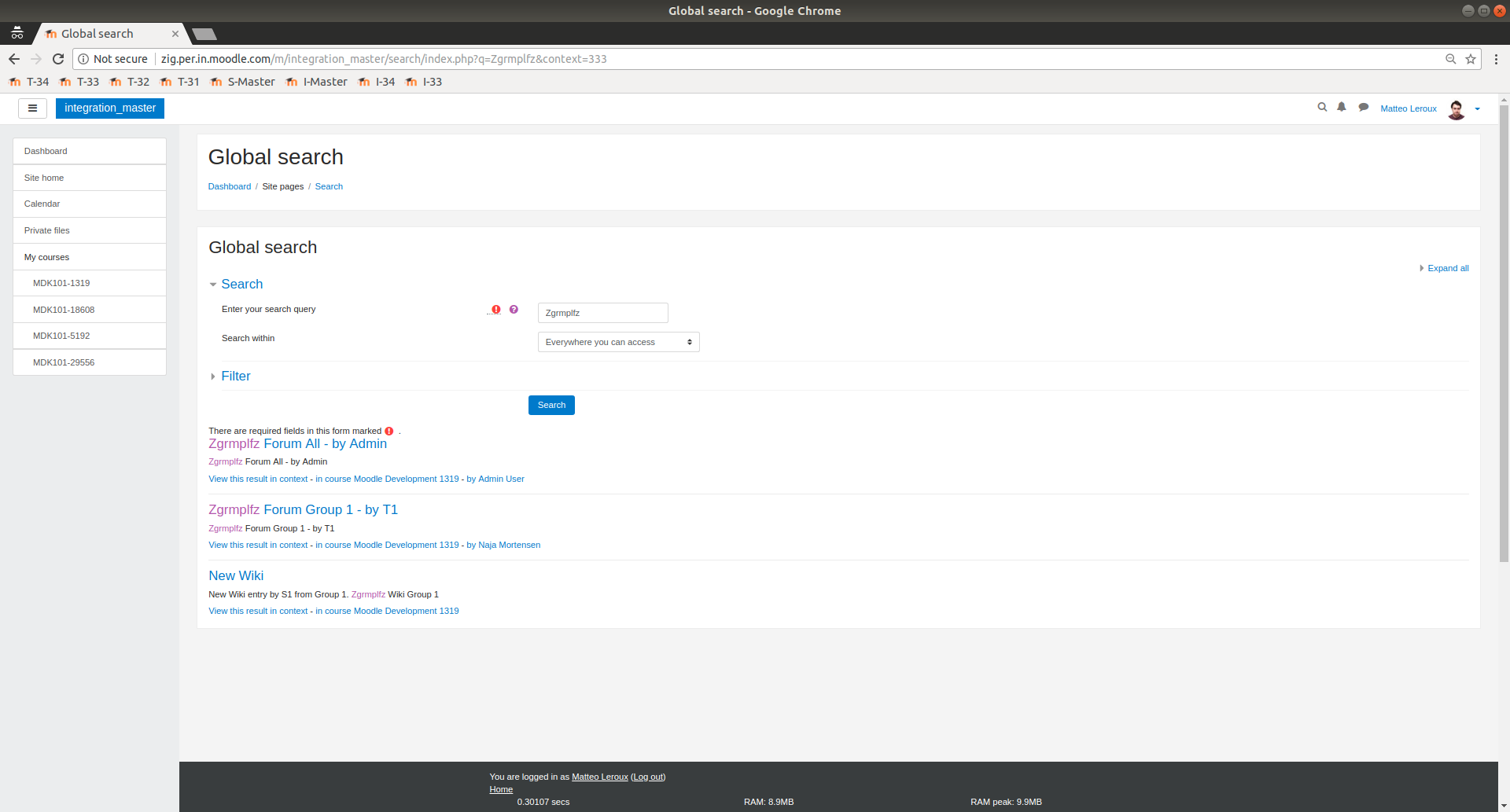Open the messages speech bubble icon

coord(1364,108)
